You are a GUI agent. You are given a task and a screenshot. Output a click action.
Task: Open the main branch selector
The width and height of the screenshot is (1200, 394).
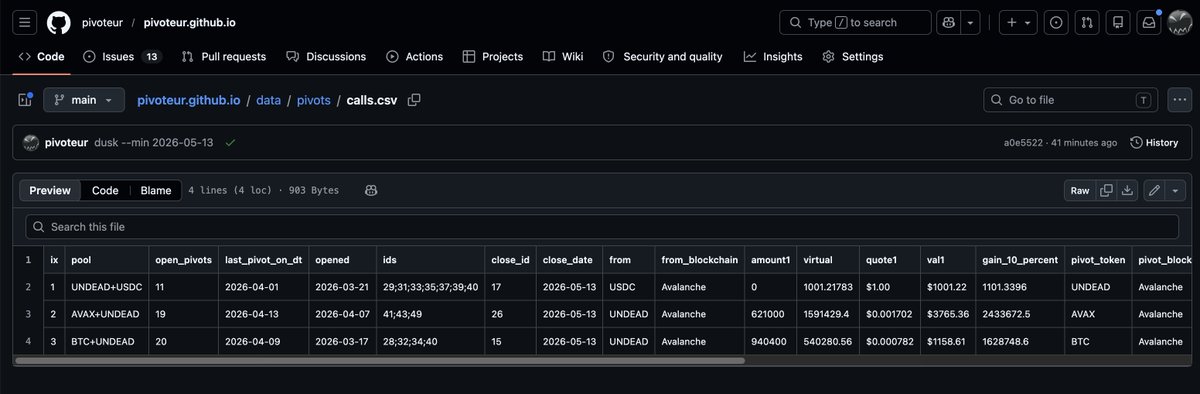[84, 100]
